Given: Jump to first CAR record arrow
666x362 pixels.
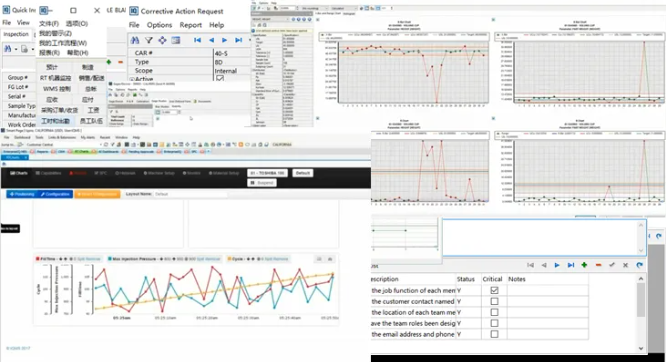Looking at the screenshot, I should [x=198, y=40].
